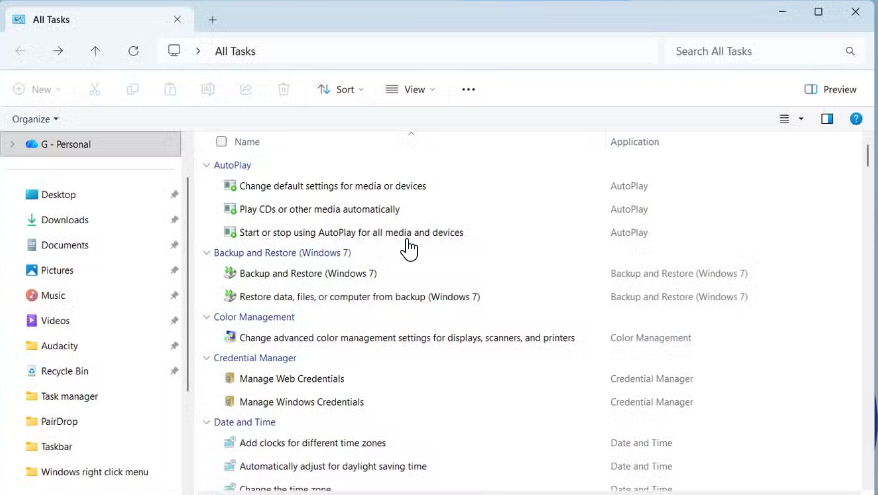The width and height of the screenshot is (878, 495).
Task: Click the Preview button
Action: click(x=830, y=89)
